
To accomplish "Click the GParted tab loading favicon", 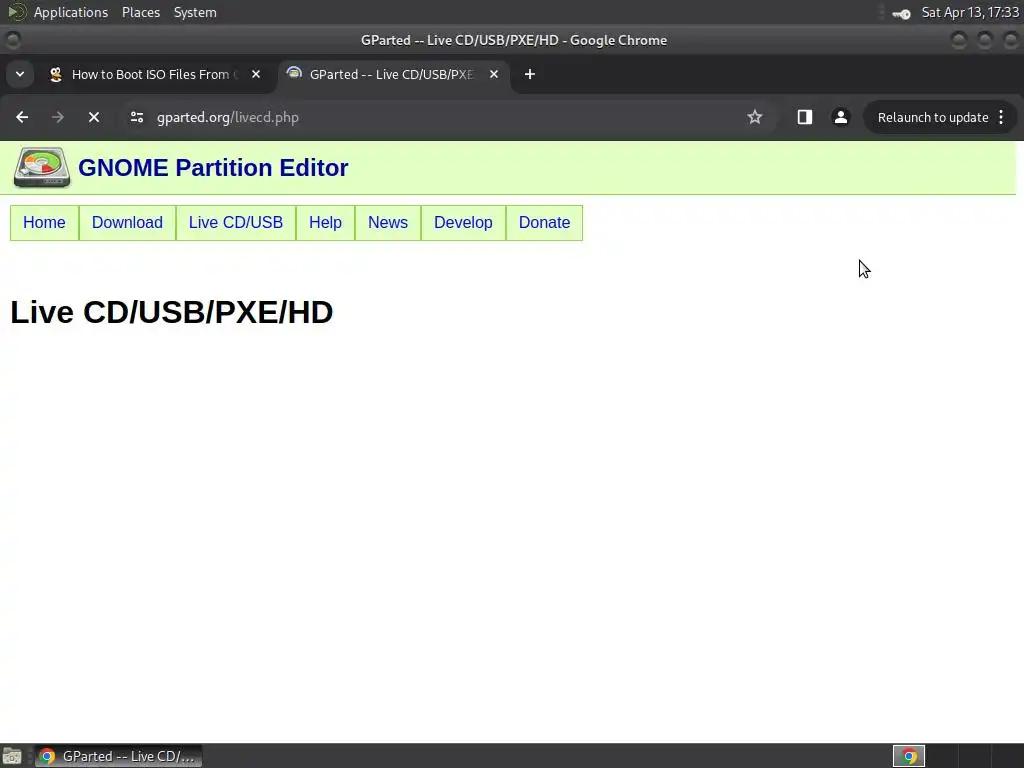I will click(x=295, y=74).
